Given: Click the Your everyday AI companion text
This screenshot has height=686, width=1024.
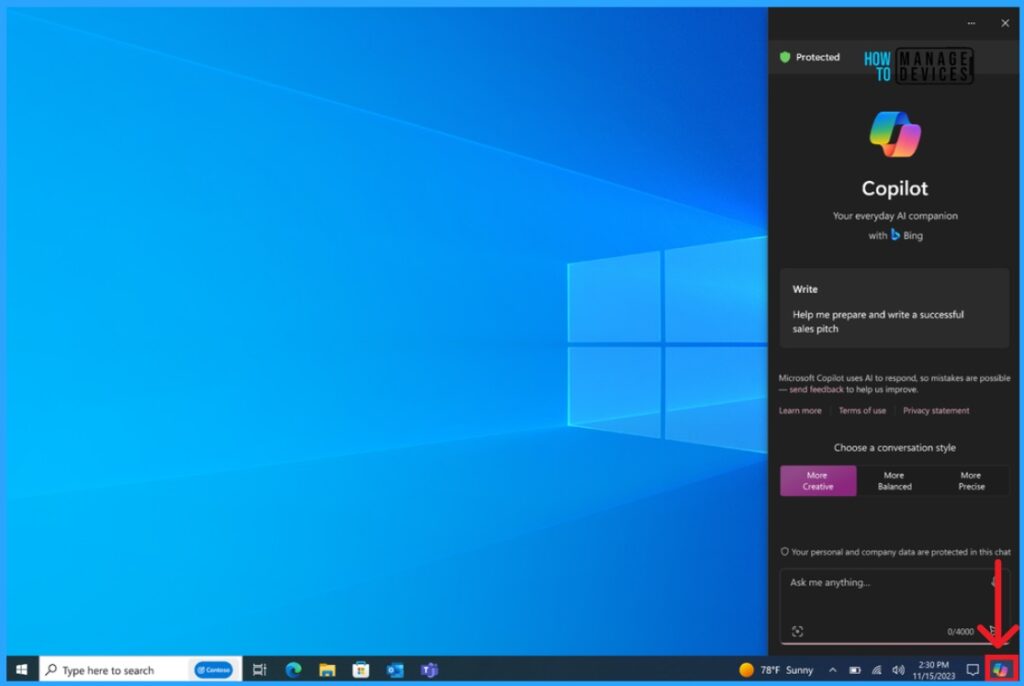Looking at the screenshot, I should 895,216.
